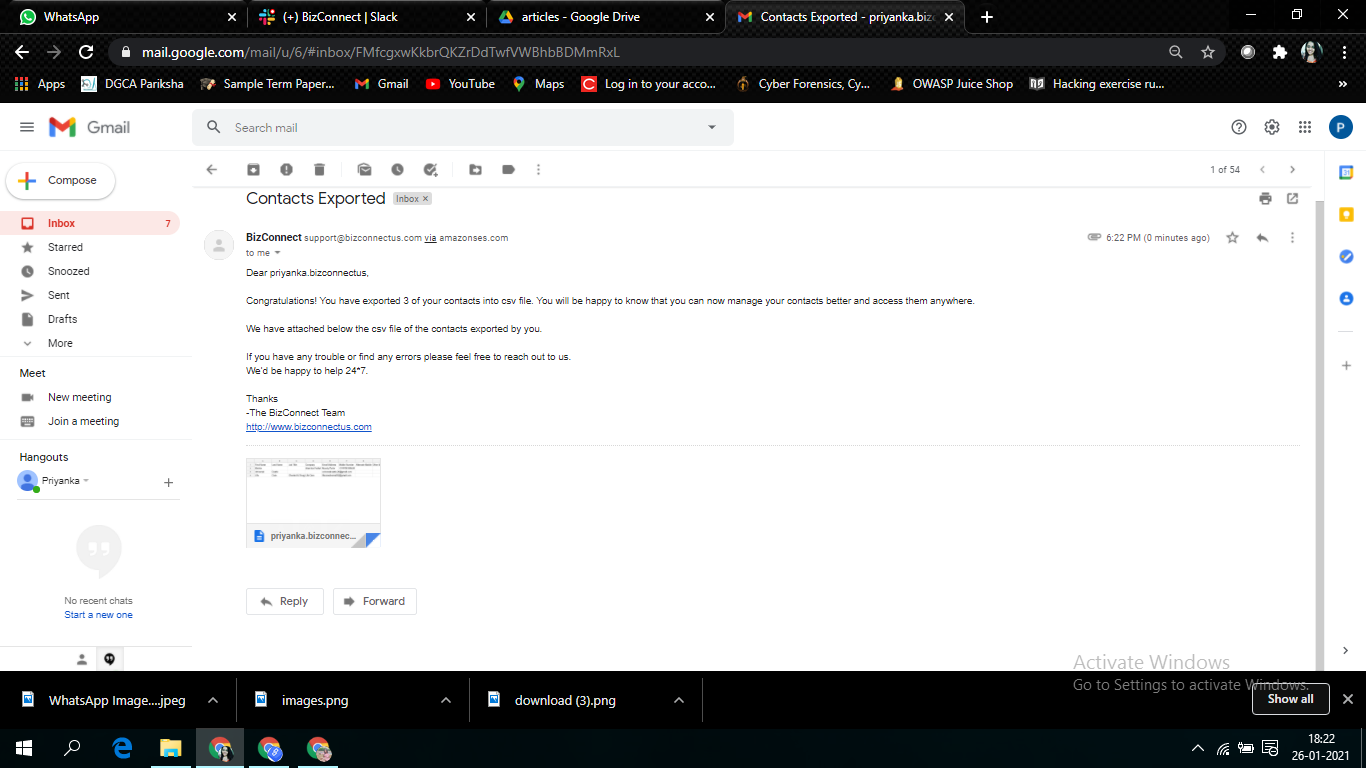1366x768 pixels.
Task: Expand recipient details arrow next to 'to me'
Action: [x=277, y=253]
